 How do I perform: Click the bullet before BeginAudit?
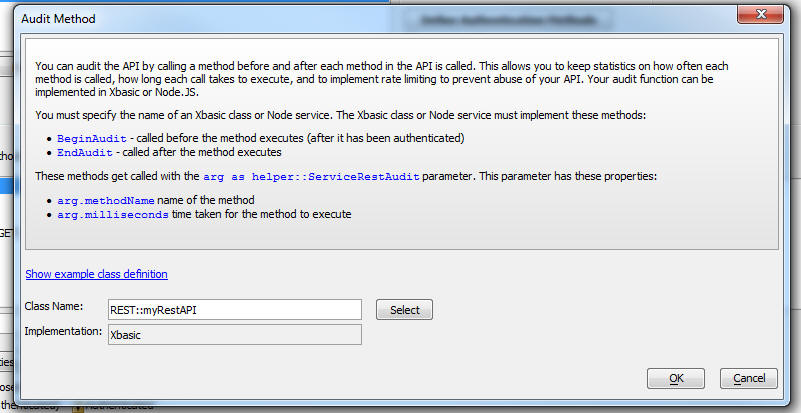50,139
